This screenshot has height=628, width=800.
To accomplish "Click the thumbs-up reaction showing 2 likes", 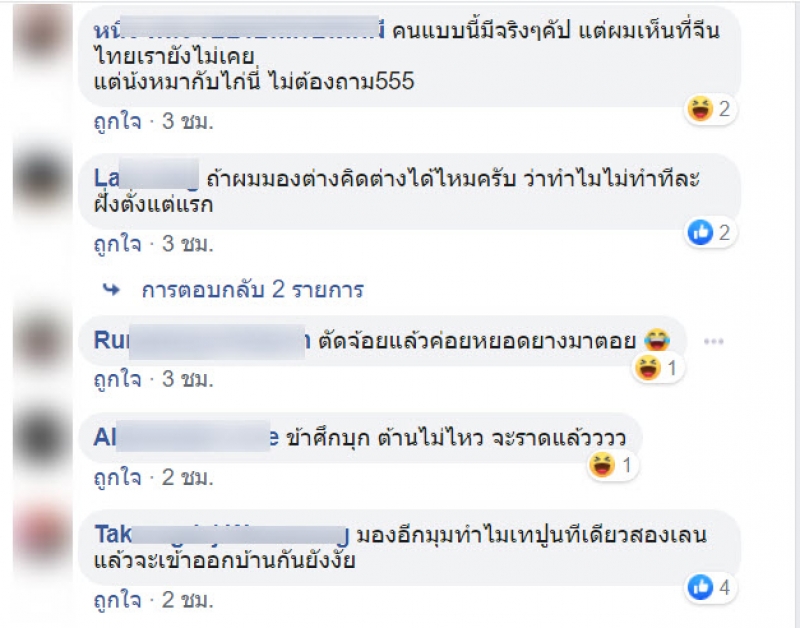I will point(710,233).
